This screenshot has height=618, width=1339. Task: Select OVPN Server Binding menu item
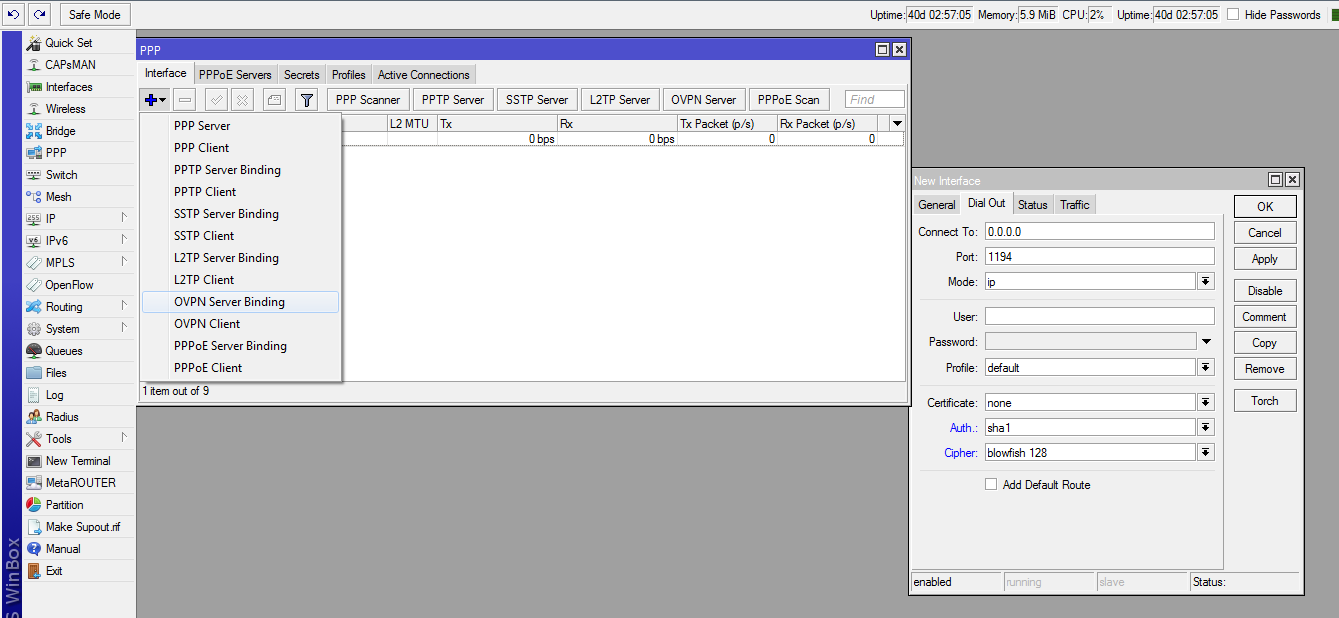click(240, 302)
